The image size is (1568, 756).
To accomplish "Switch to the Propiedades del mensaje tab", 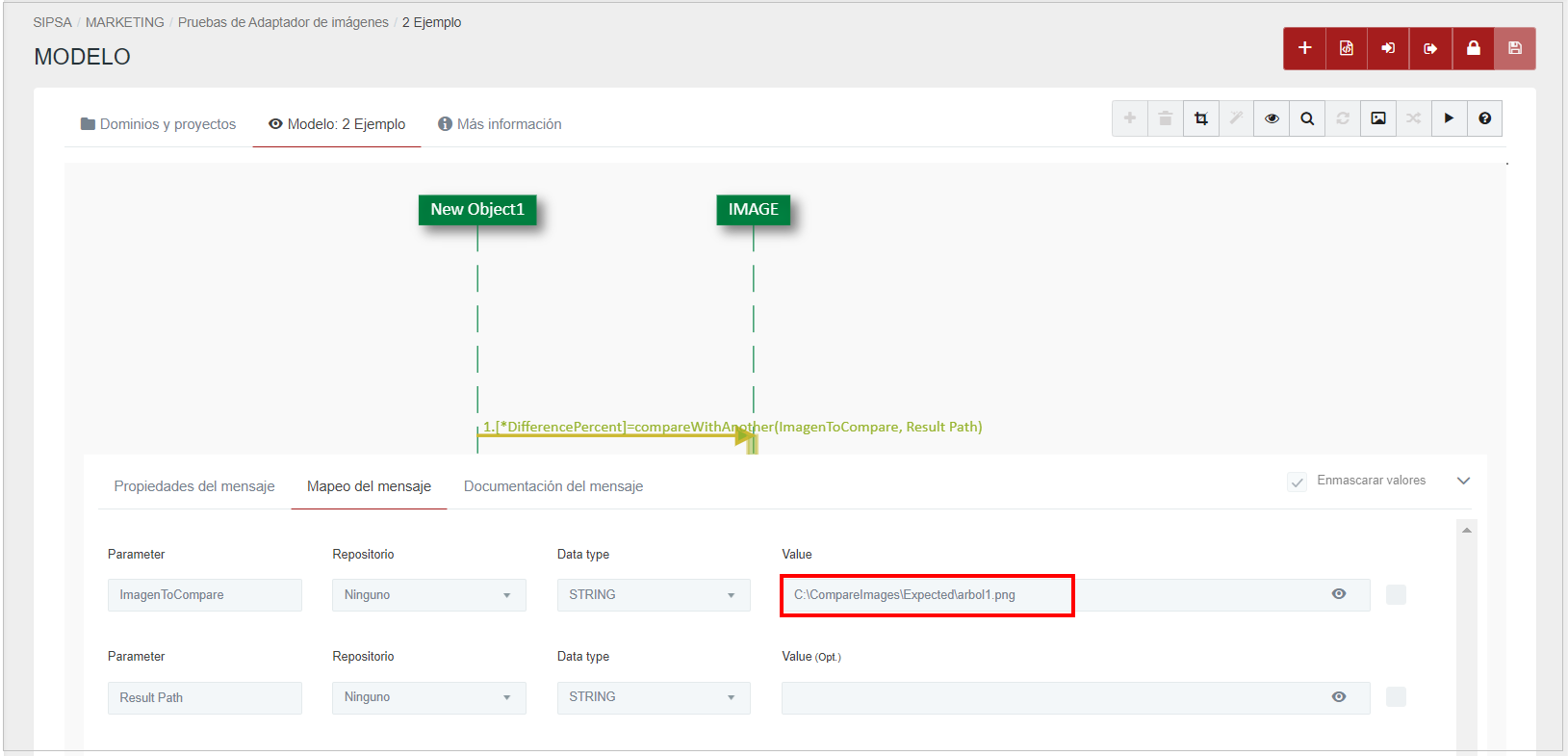I will coord(194,486).
